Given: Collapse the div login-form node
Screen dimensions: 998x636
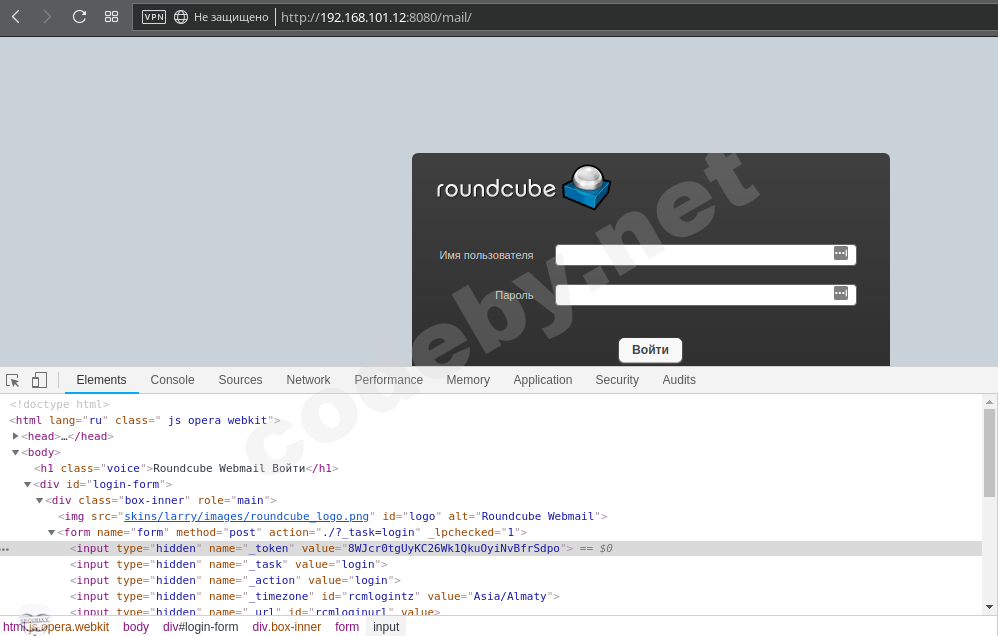Looking at the screenshot, I should pos(27,484).
